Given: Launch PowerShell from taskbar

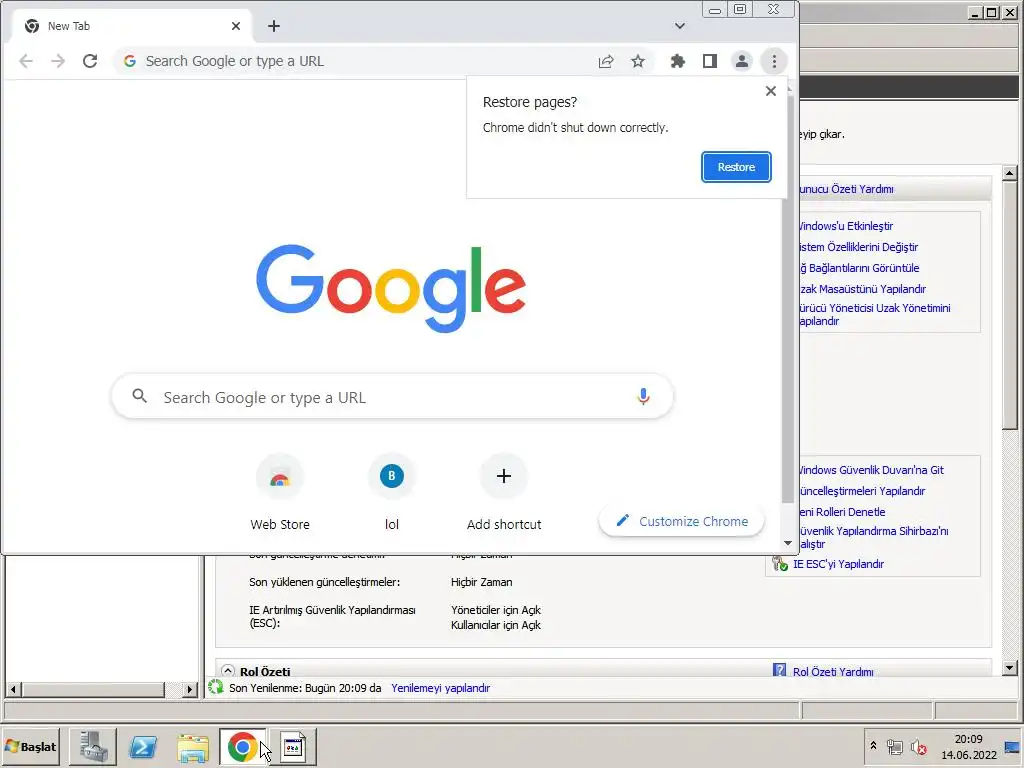Looking at the screenshot, I should pyautogui.click(x=143, y=746).
